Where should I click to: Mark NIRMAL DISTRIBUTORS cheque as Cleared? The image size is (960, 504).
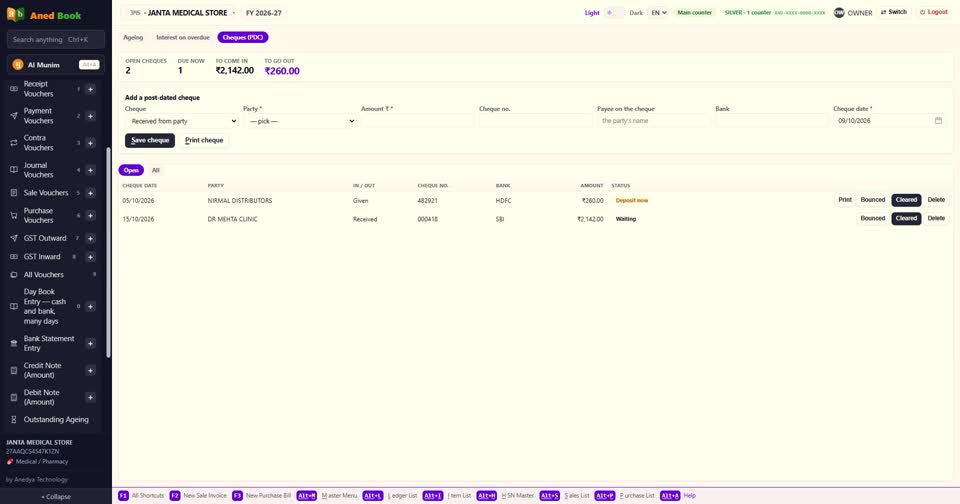tap(906, 200)
